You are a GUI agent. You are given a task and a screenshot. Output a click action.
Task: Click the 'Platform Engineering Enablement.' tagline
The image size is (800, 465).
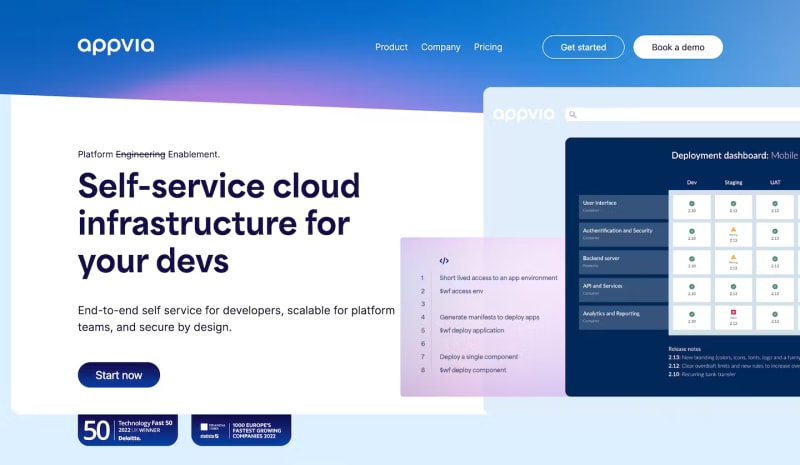click(148, 154)
